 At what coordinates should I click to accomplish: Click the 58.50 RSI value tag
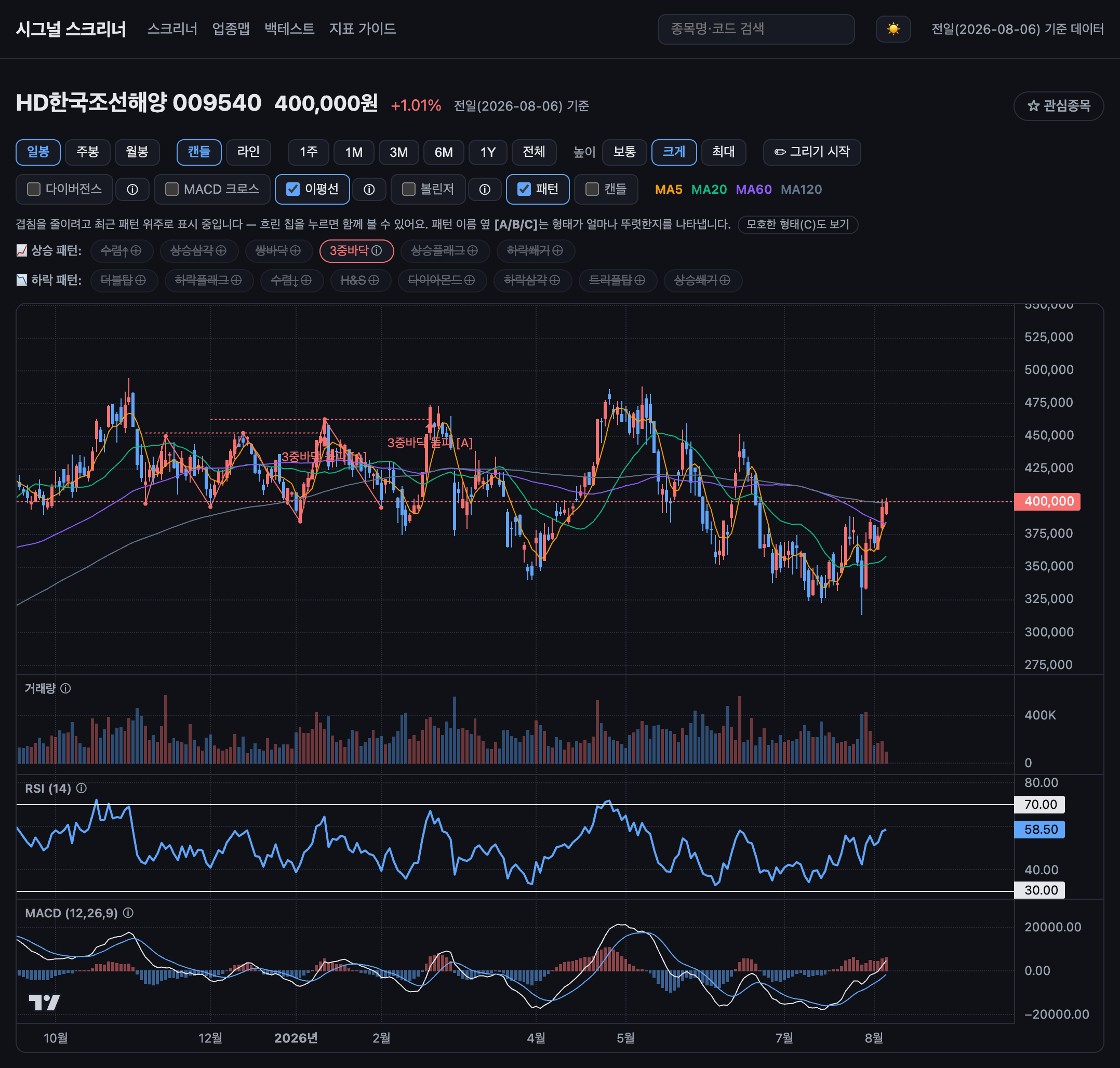[x=1039, y=830]
